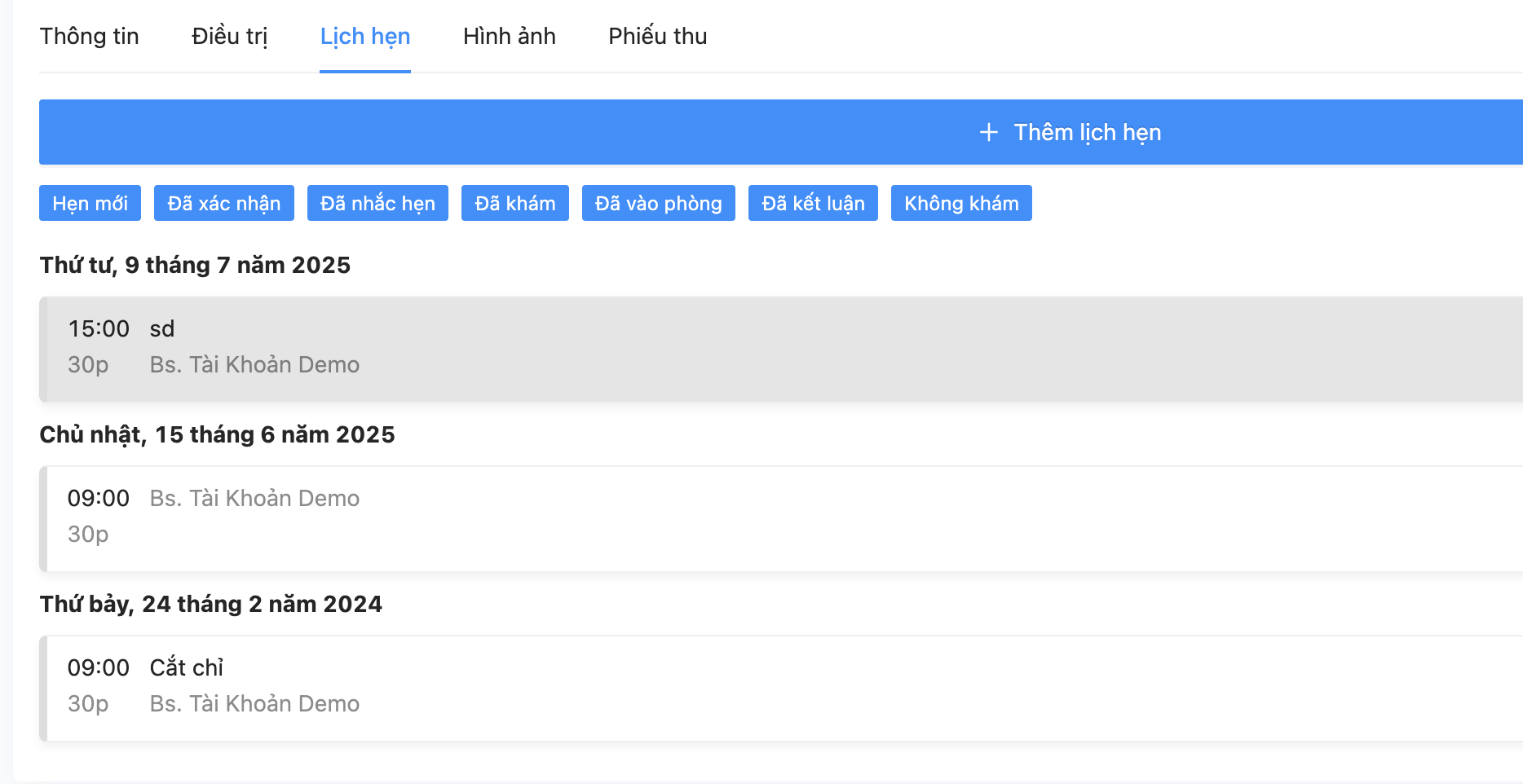Open the Cắt chỉ appointment
1523x784 pixels.
[734, 688]
